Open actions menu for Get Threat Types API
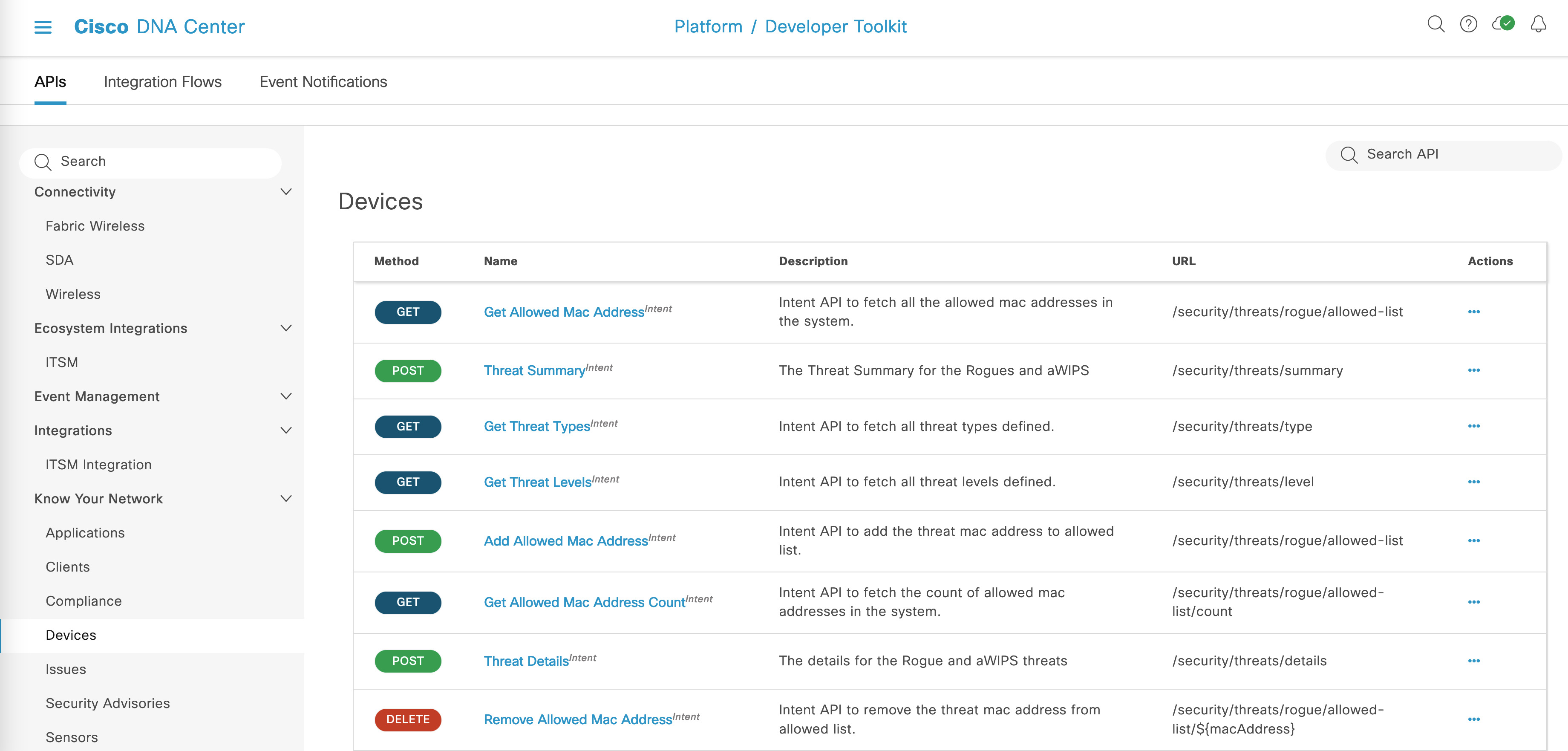 point(1474,426)
